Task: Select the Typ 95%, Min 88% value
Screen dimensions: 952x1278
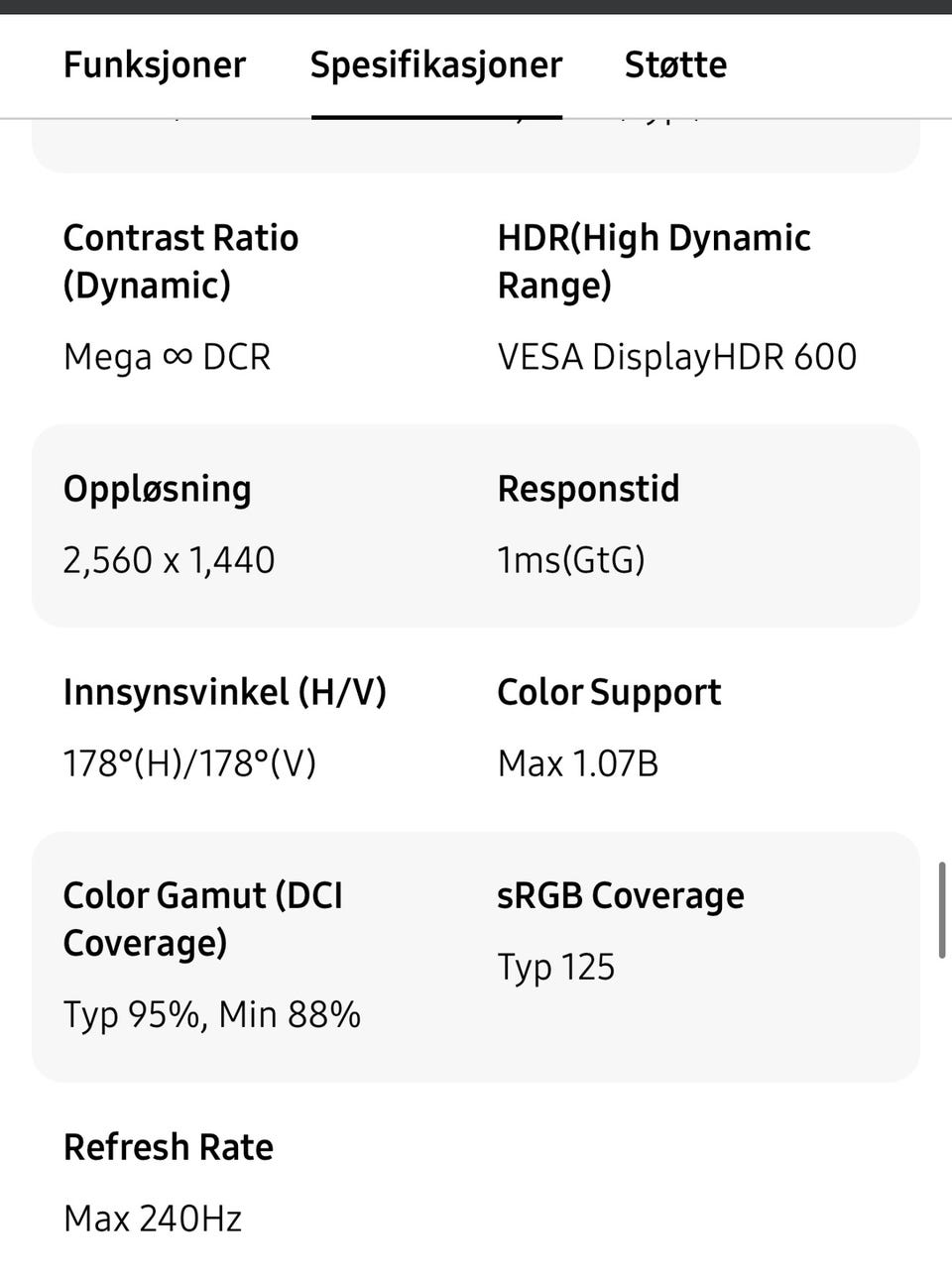Action: tap(211, 1014)
